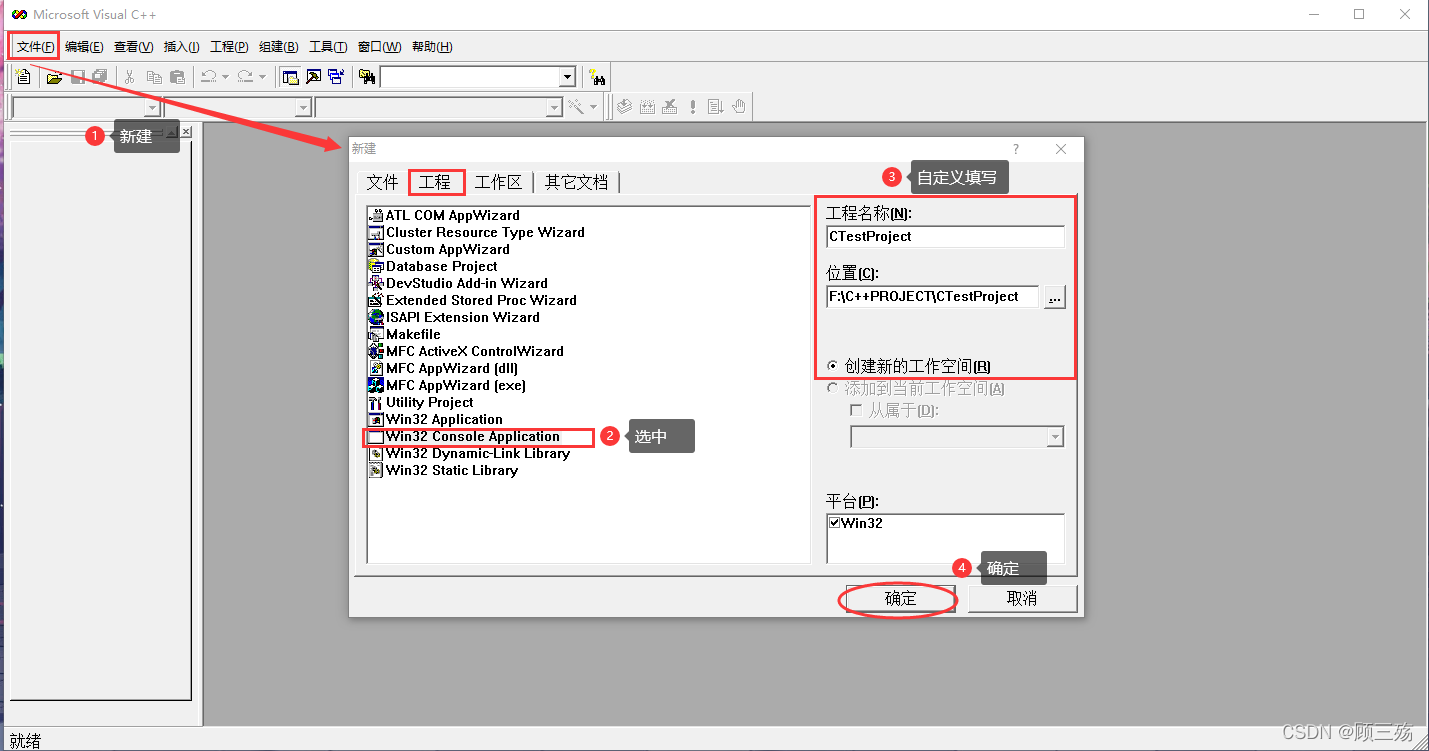Image resolution: width=1429 pixels, height=751 pixels.
Task: Switch to the 工程 tab in dialog
Action: click(x=435, y=182)
